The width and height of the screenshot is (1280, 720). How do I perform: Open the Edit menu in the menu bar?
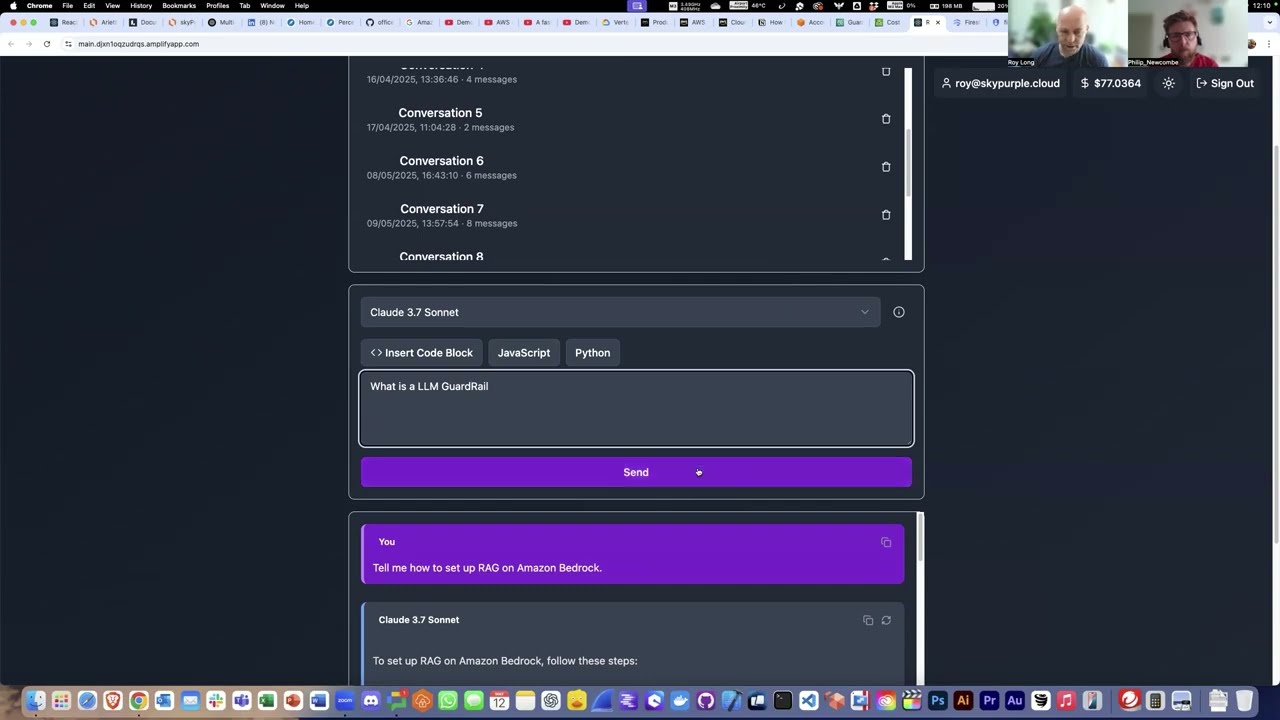tap(89, 6)
